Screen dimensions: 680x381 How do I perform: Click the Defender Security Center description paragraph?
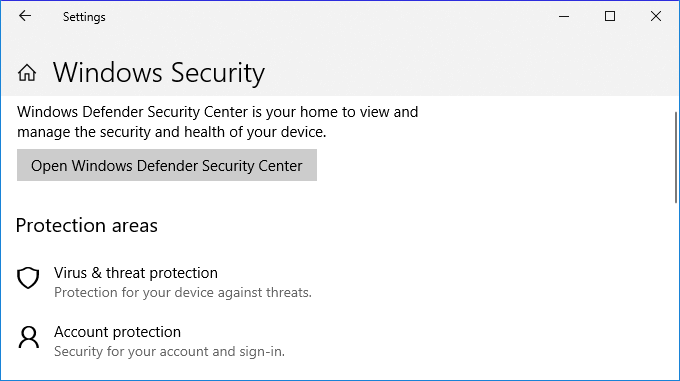pyautogui.click(x=218, y=122)
